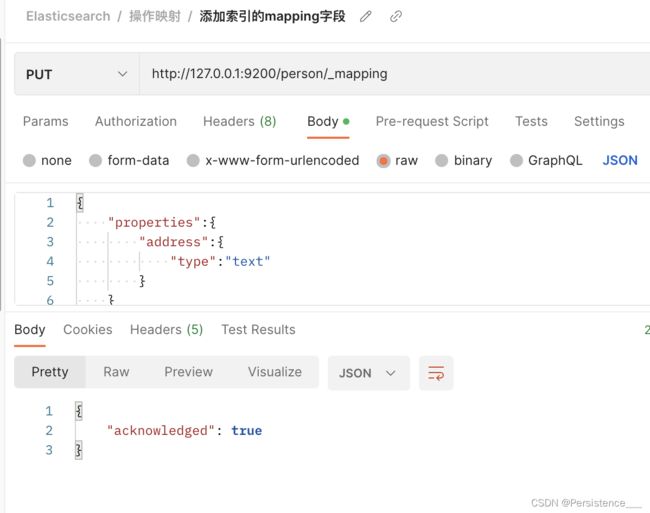Open the response Test Results tab

258,330
